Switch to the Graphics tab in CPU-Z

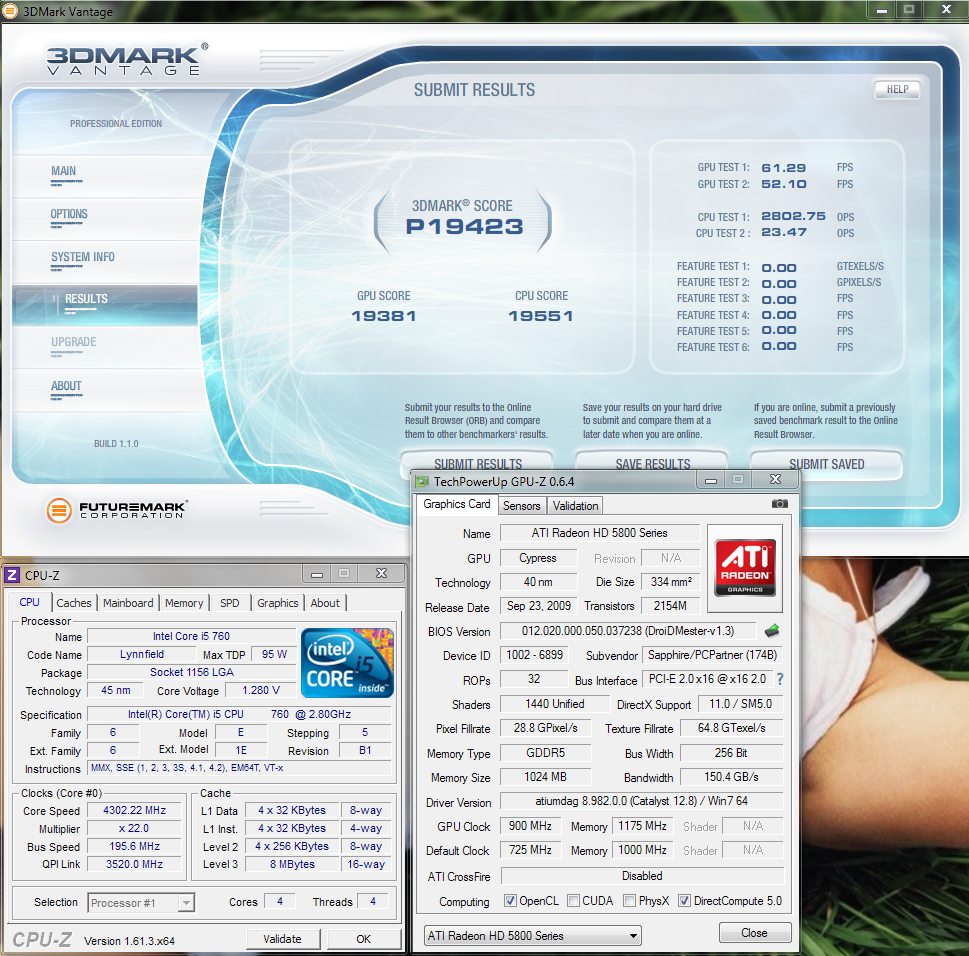[x=277, y=603]
